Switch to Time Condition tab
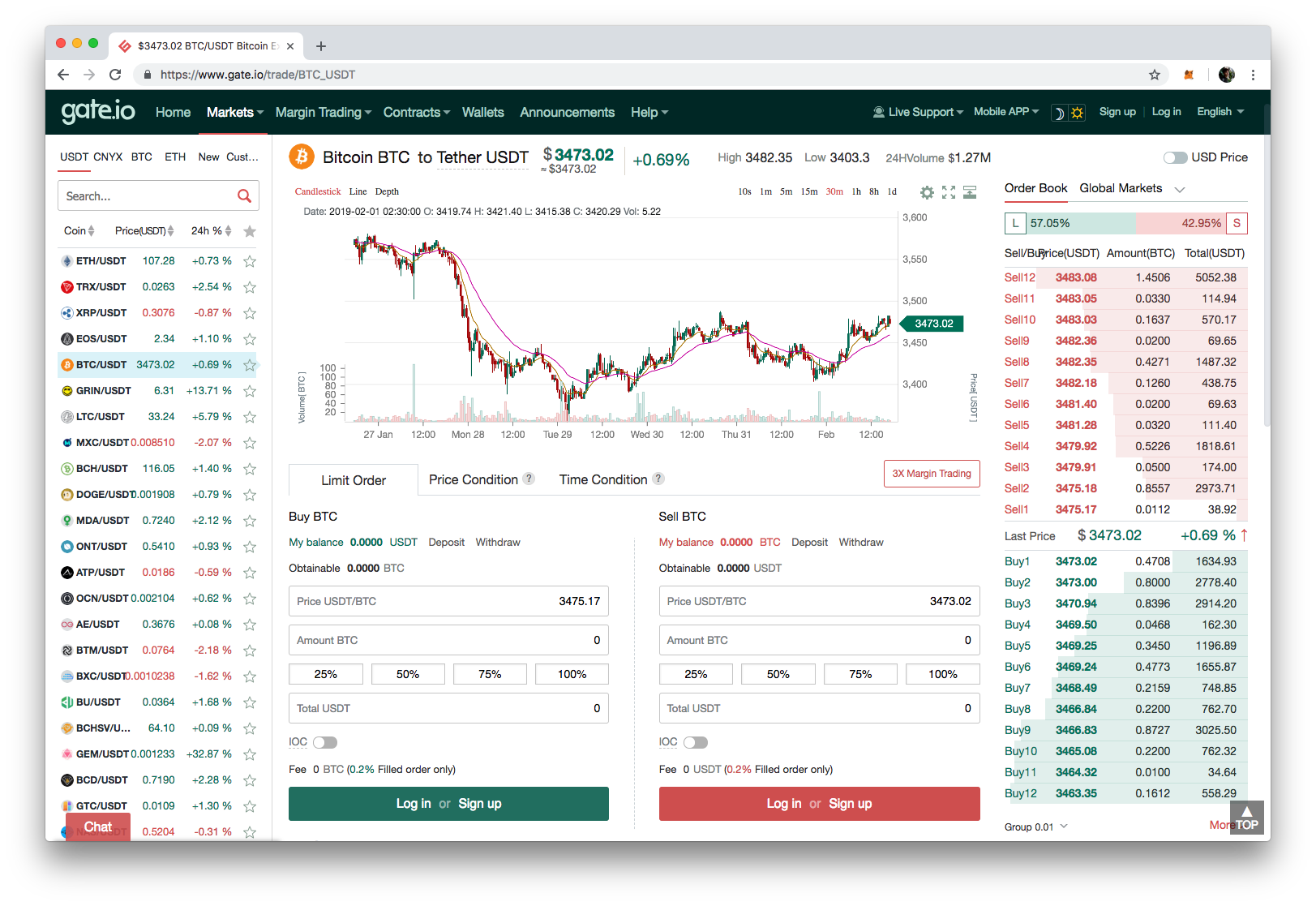 [x=603, y=479]
